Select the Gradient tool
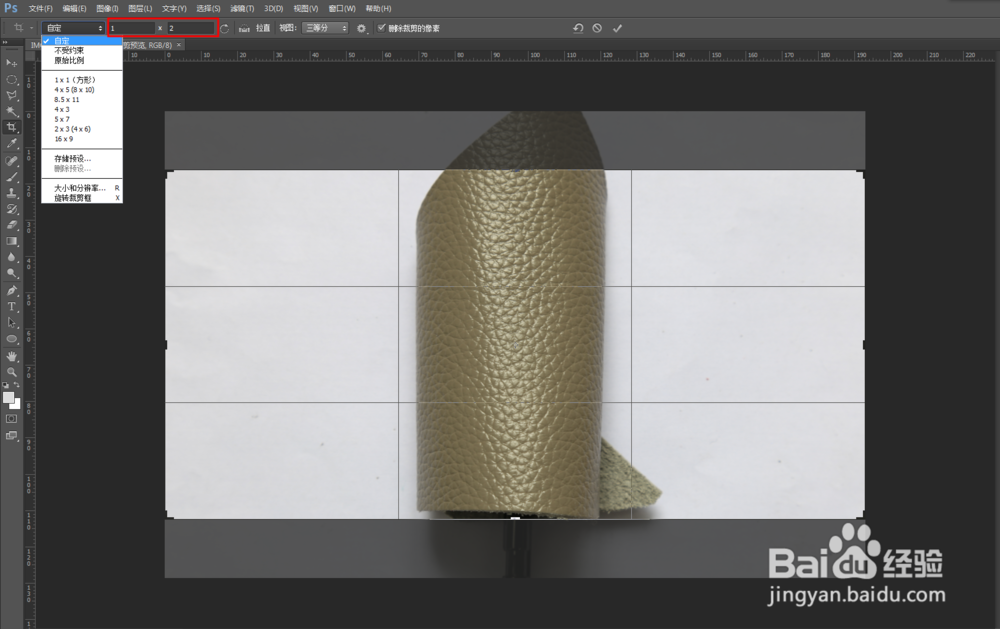The height and width of the screenshot is (629, 1000). click(11, 241)
